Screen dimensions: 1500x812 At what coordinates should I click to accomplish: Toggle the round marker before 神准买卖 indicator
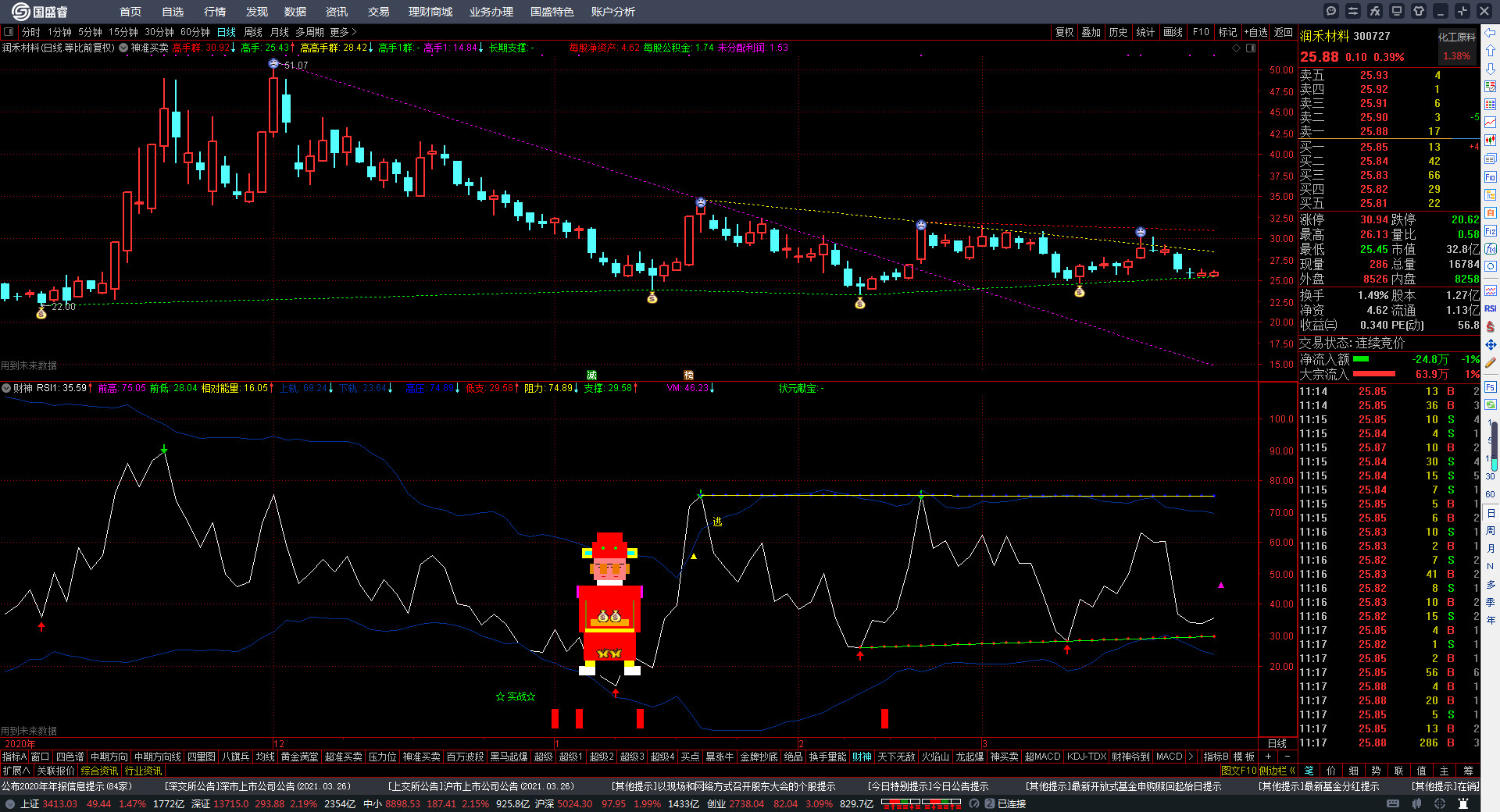[x=123, y=48]
